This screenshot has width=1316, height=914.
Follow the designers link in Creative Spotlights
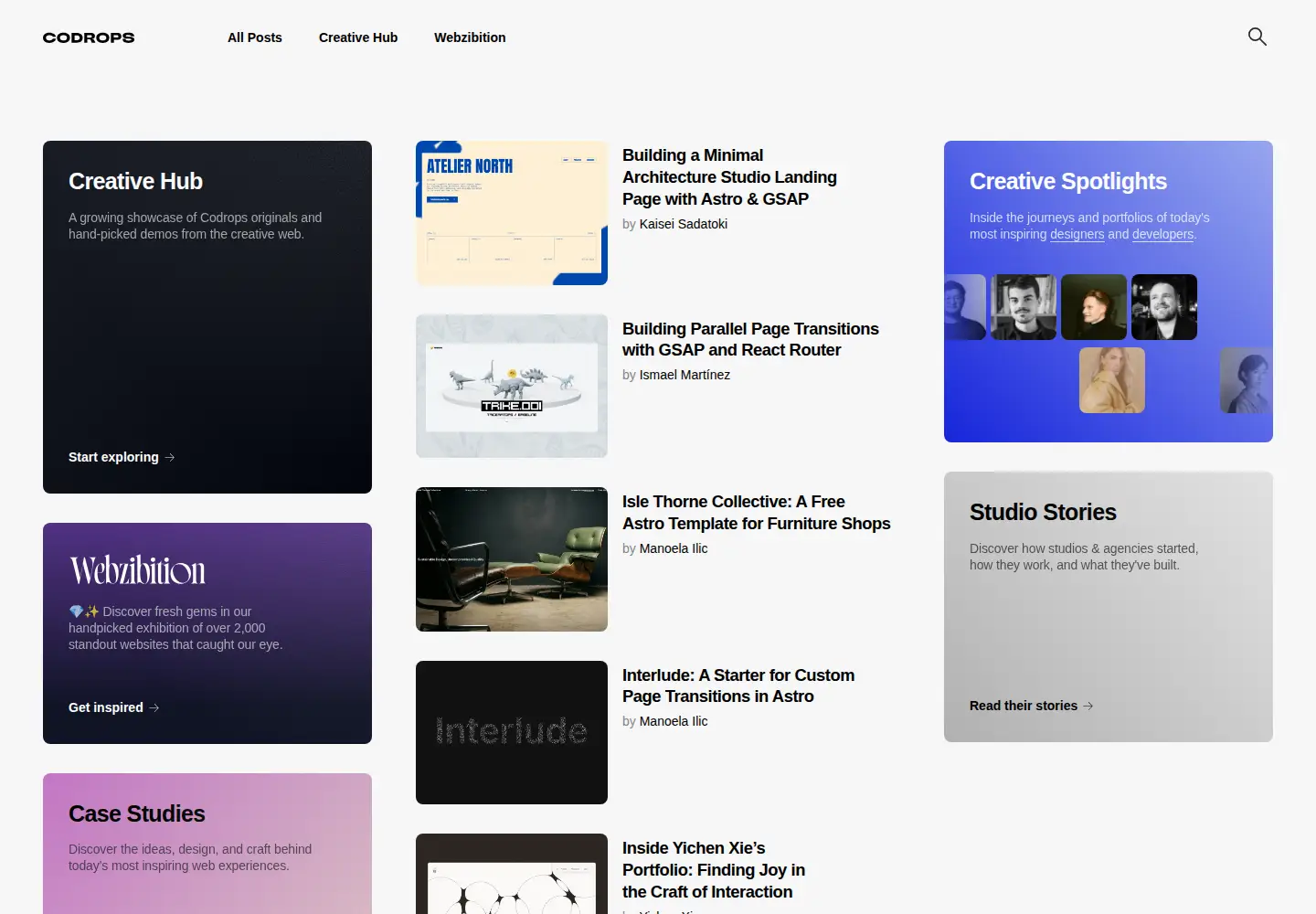[x=1077, y=234]
